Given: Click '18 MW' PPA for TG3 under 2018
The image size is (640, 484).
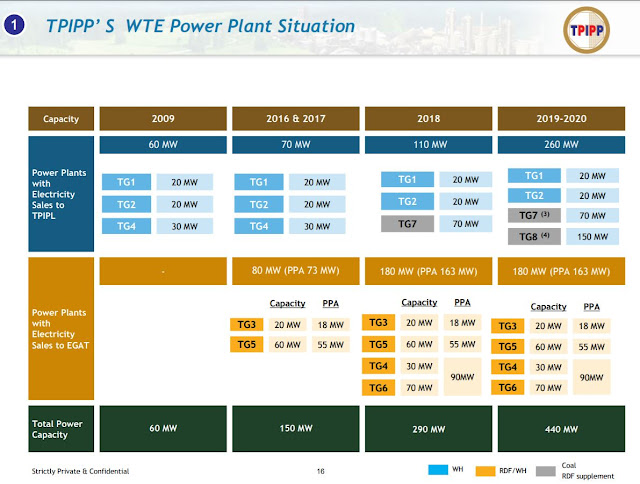Looking at the screenshot, I should pyautogui.click(x=462, y=322).
